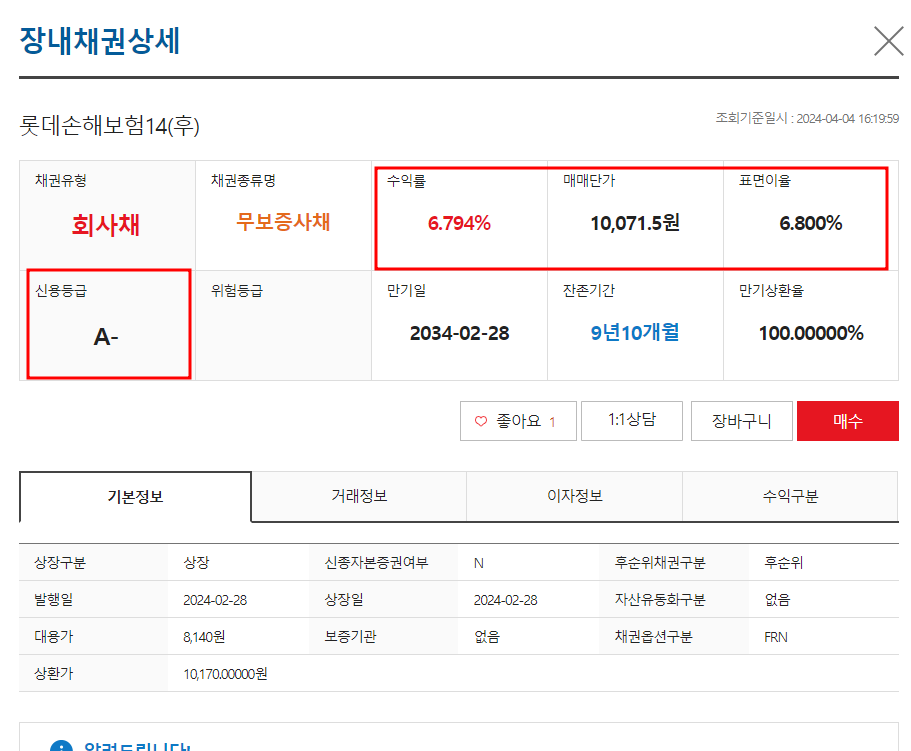Click the 상장일 value 2024-02-28
Screen dimensions: 911x751
[505, 600]
